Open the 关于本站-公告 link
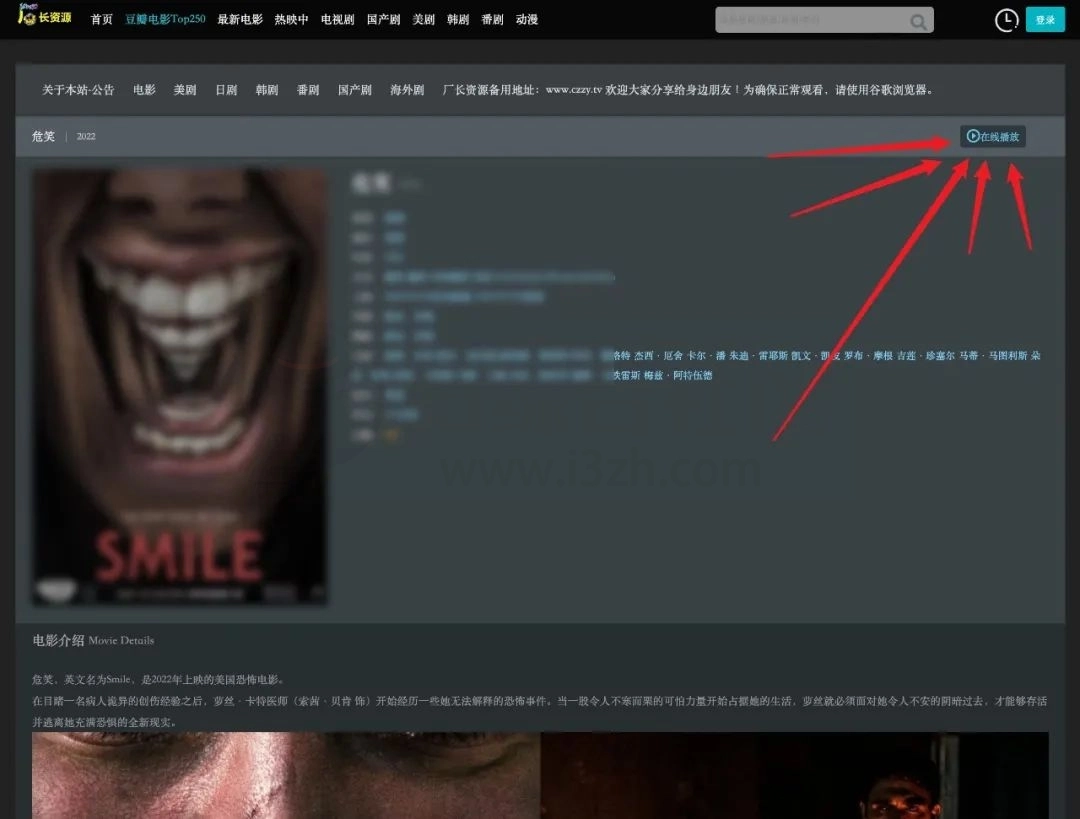Screen dimensions: 1080x819 click(78, 90)
